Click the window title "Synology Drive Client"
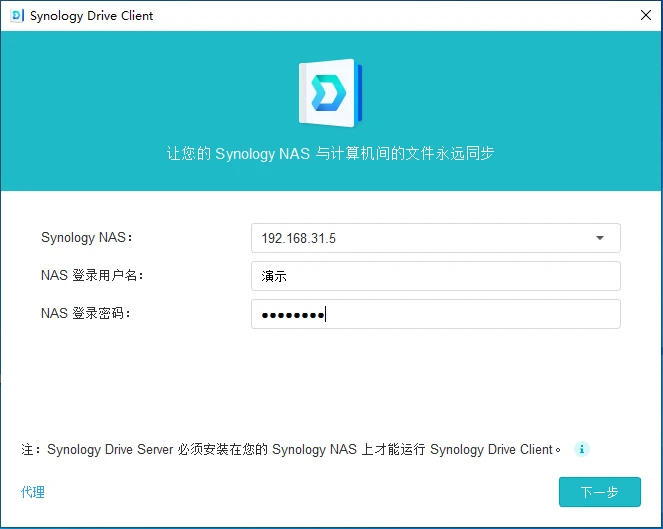This screenshot has height=529, width=663. click(91, 16)
